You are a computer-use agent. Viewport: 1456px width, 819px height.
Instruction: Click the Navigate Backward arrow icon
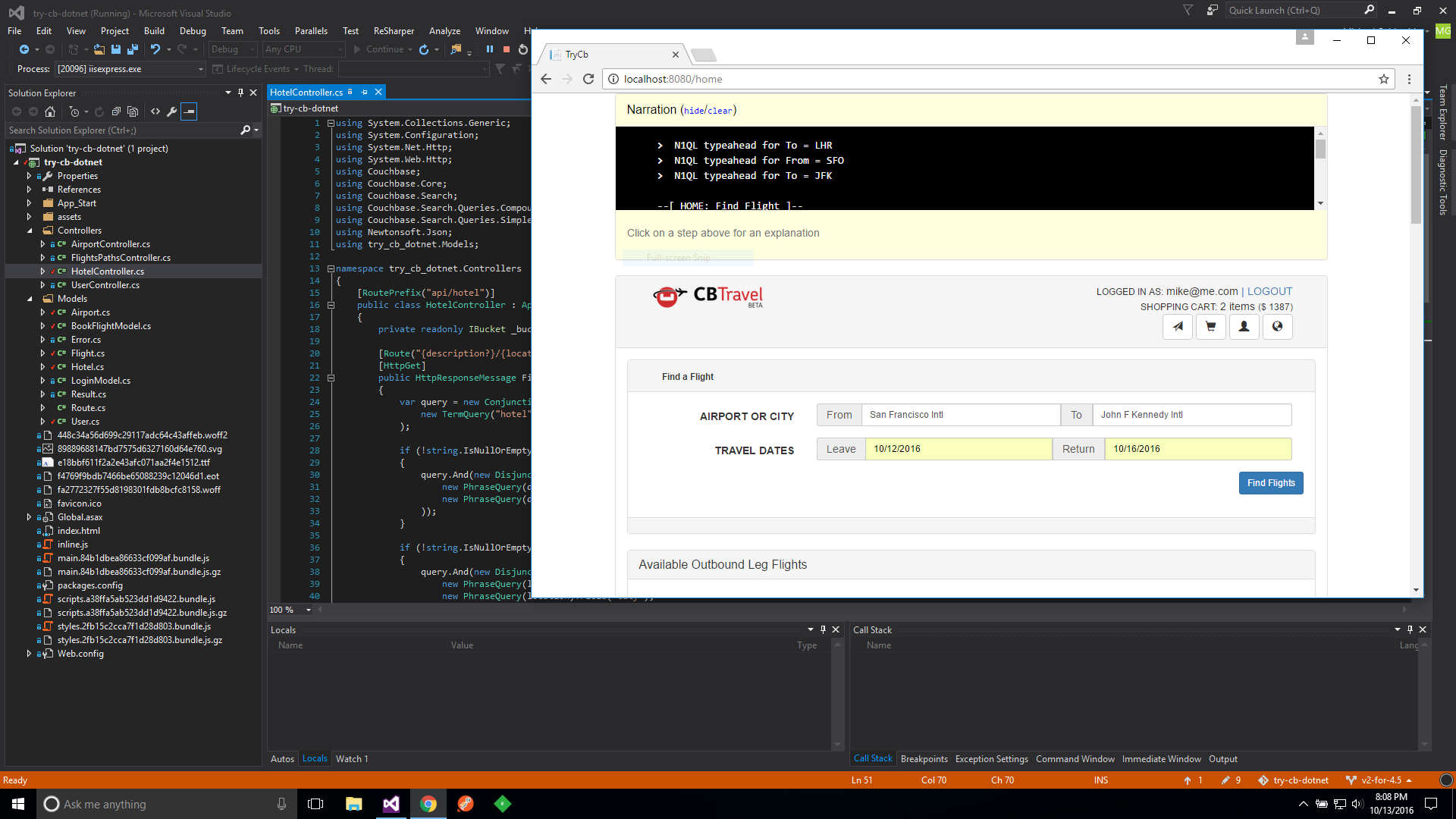click(x=24, y=49)
